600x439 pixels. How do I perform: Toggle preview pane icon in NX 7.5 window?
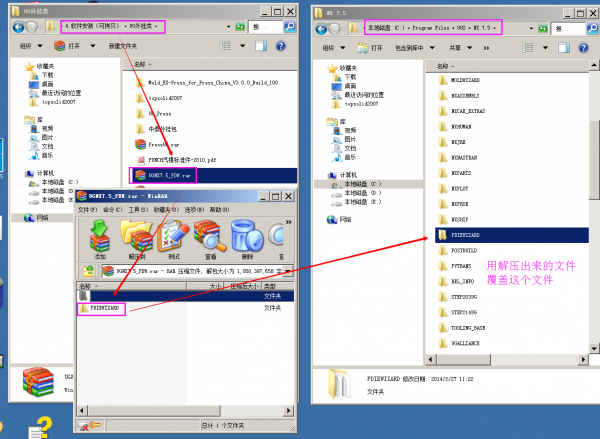pyautogui.click(x=564, y=48)
